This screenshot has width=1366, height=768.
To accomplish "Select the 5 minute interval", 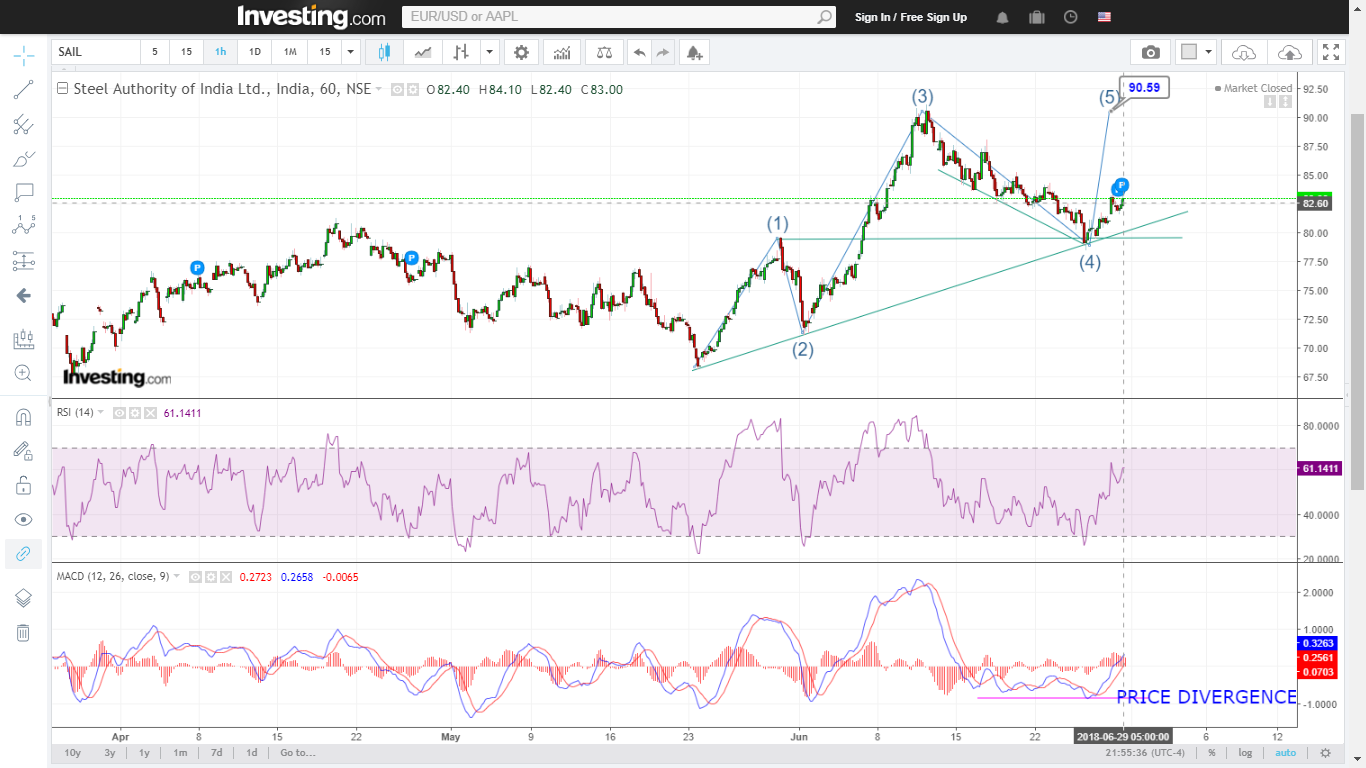I will [155, 52].
